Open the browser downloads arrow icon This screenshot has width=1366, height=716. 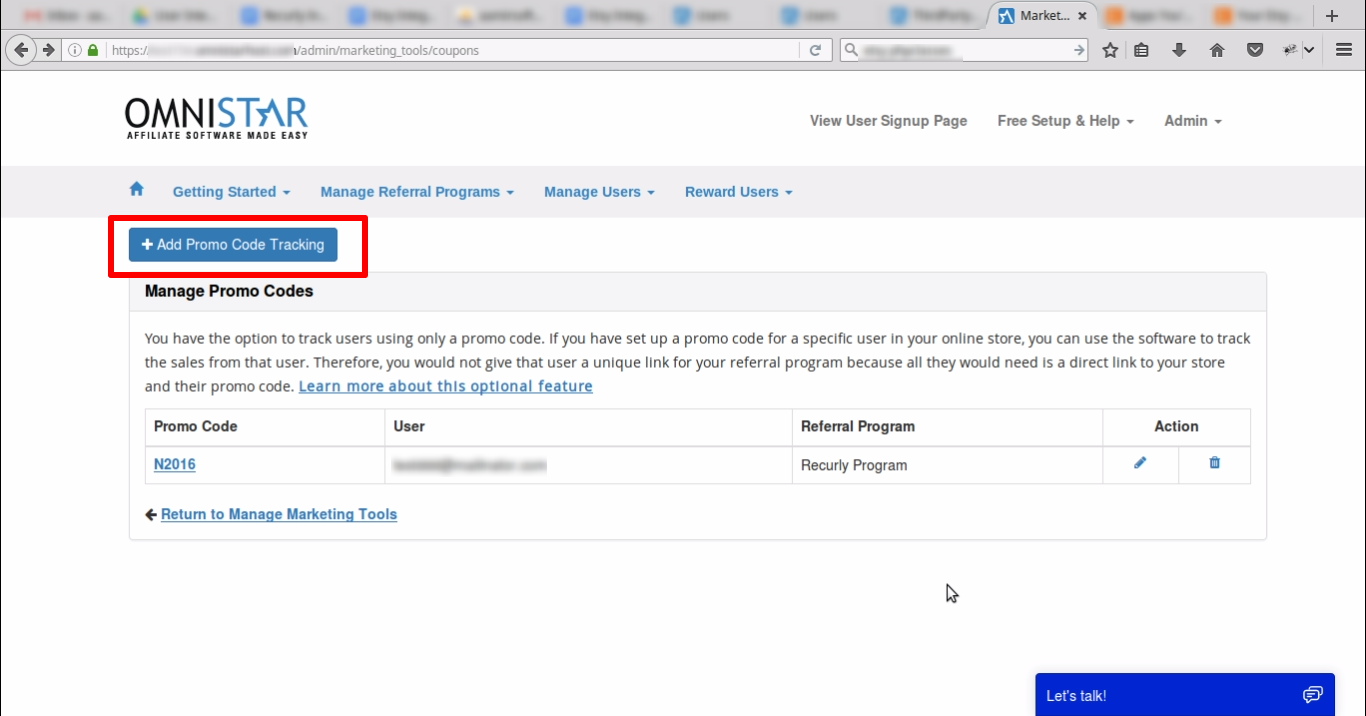tap(1179, 50)
